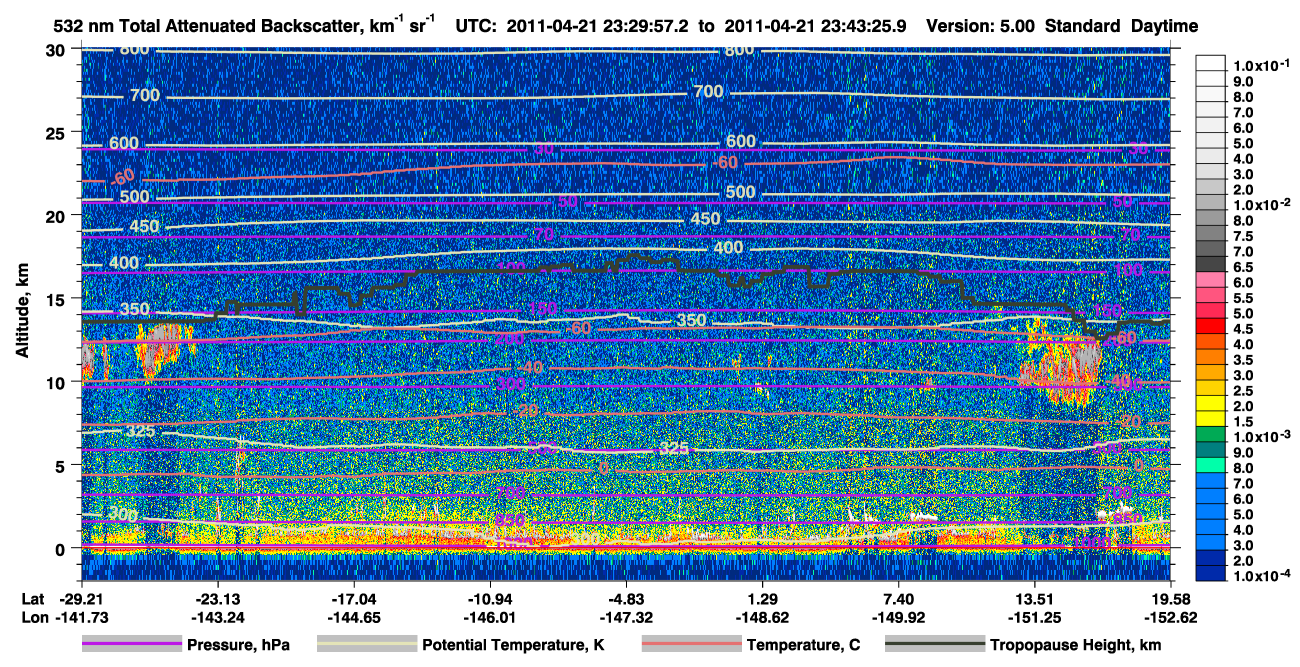1300x667 pixels.
Task: Click longitude value '-143.24'
Action: [217, 617]
